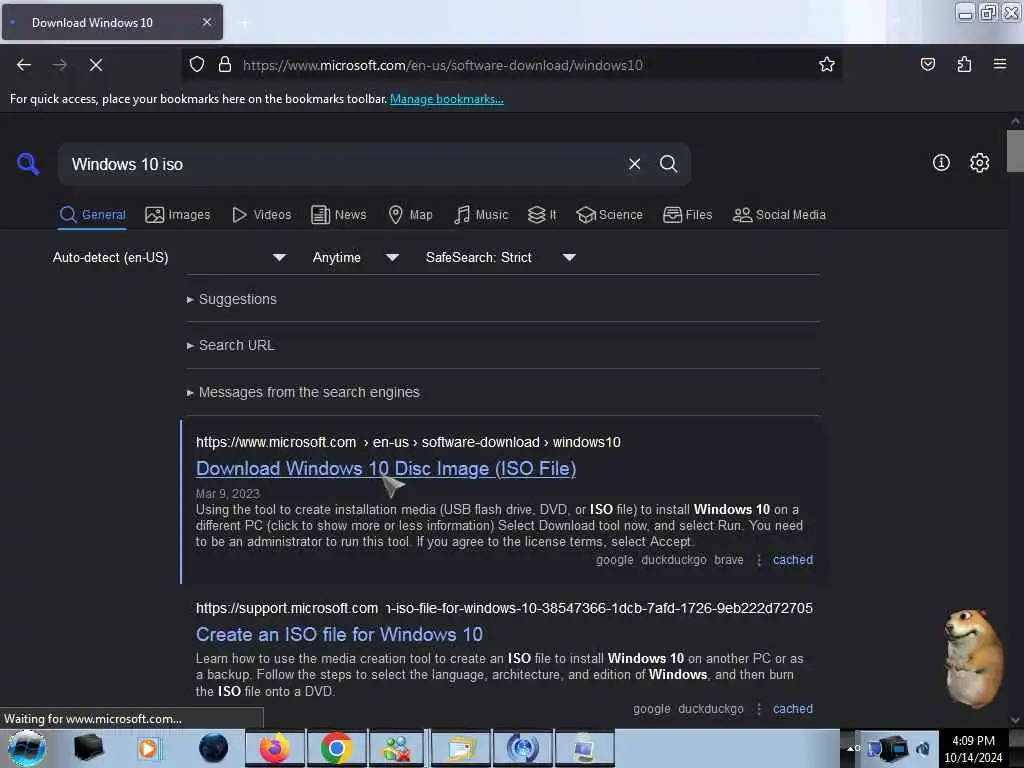
Task: Open tracking protection shield icon
Action: [x=197, y=65]
